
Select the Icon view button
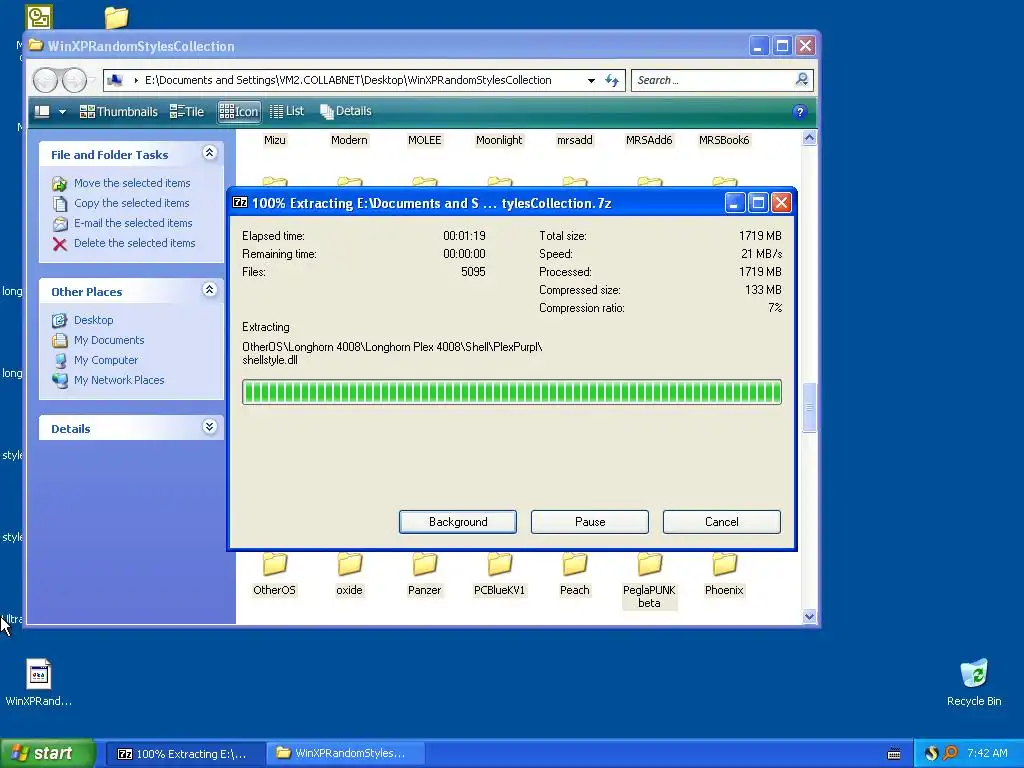[x=239, y=112]
